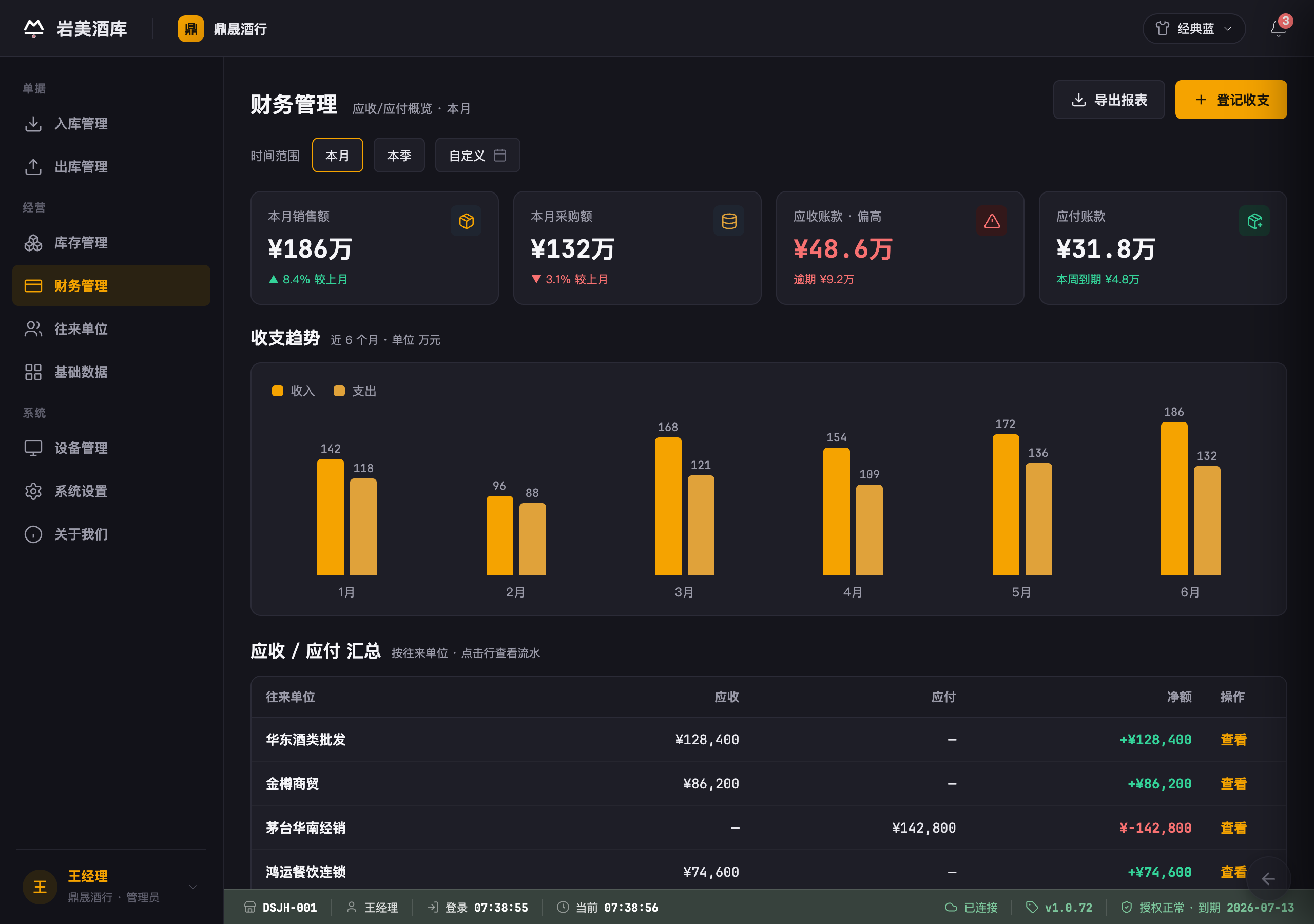Open 基础数据 in the sidebar
Screen dimensions: 1314x924
pyautogui.click(x=111, y=372)
